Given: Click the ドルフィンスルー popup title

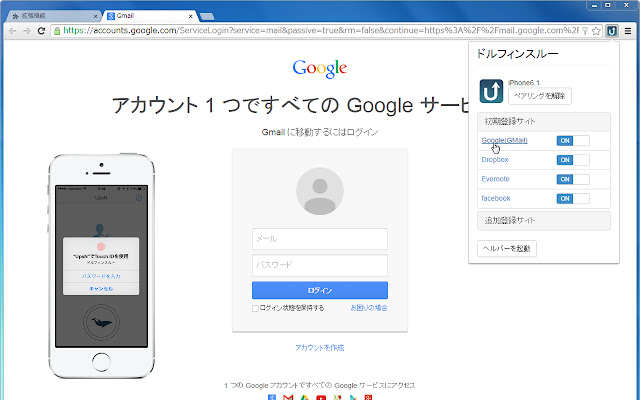Looking at the screenshot, I should pyautogui.click(x=517, y=53).
